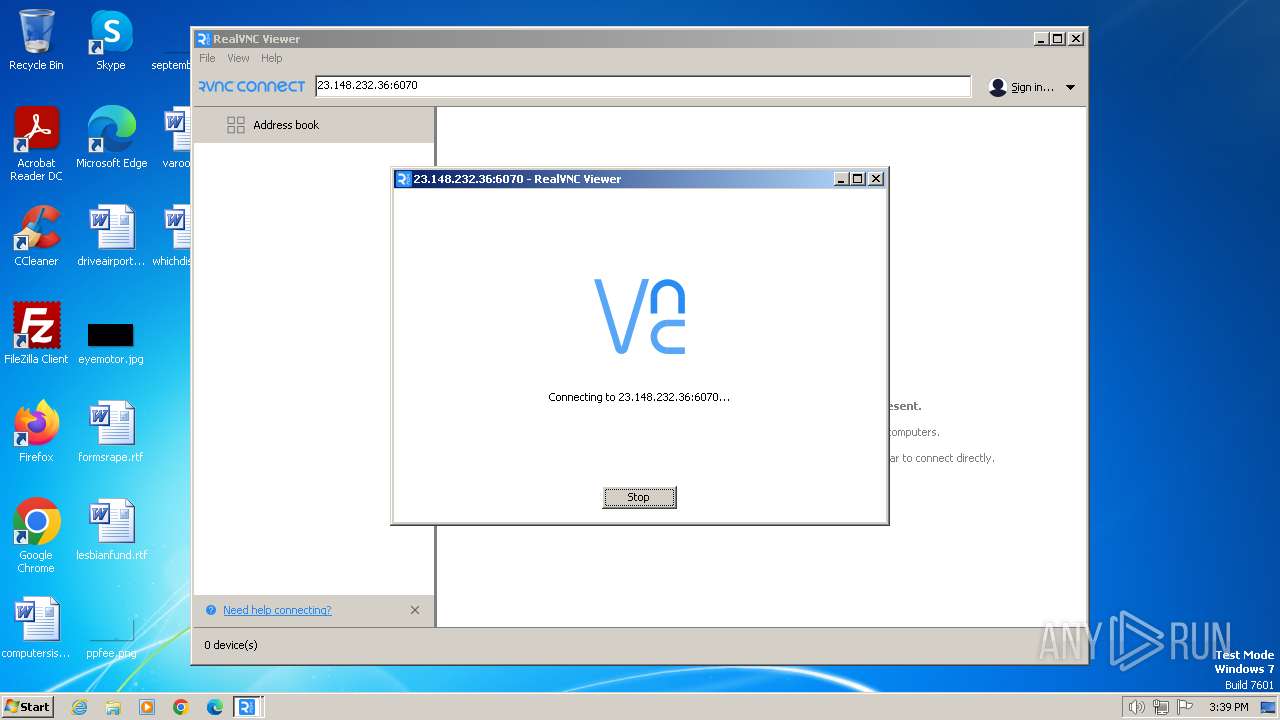Select the Firefox desktop icon
The image size is (1280, 720).
(36, 432)
